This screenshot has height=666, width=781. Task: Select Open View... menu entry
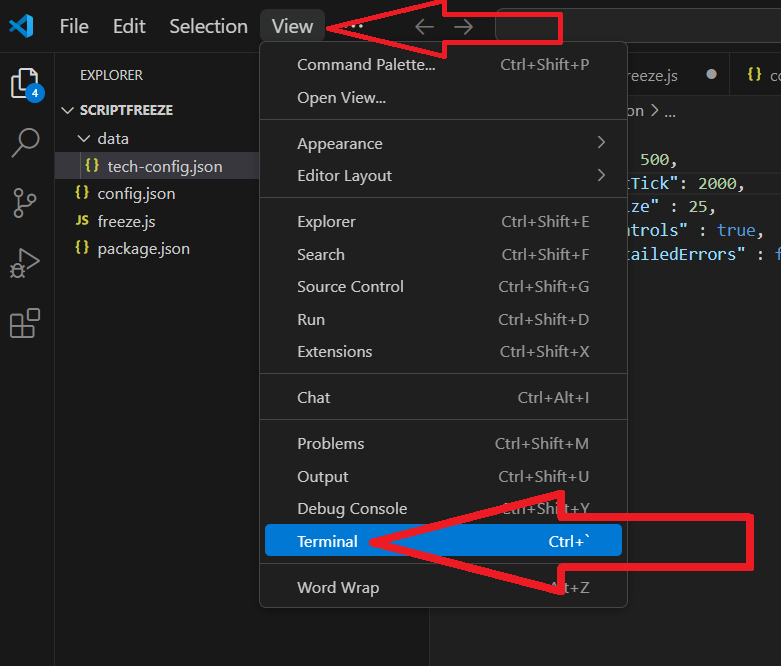click(443, 98)
